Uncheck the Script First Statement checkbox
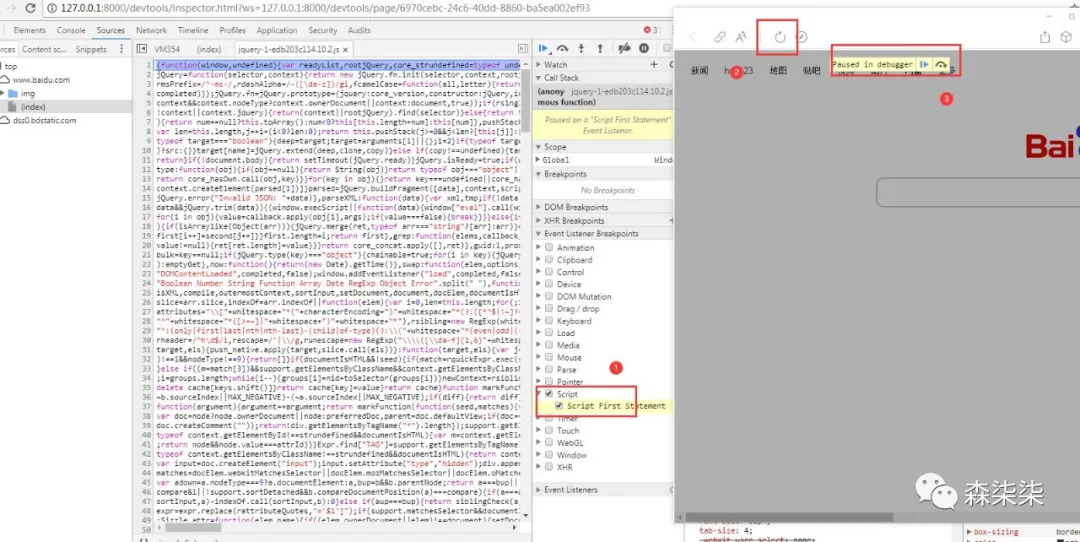The height and width of the screenshot is (542, 1080). pos(558,406)
